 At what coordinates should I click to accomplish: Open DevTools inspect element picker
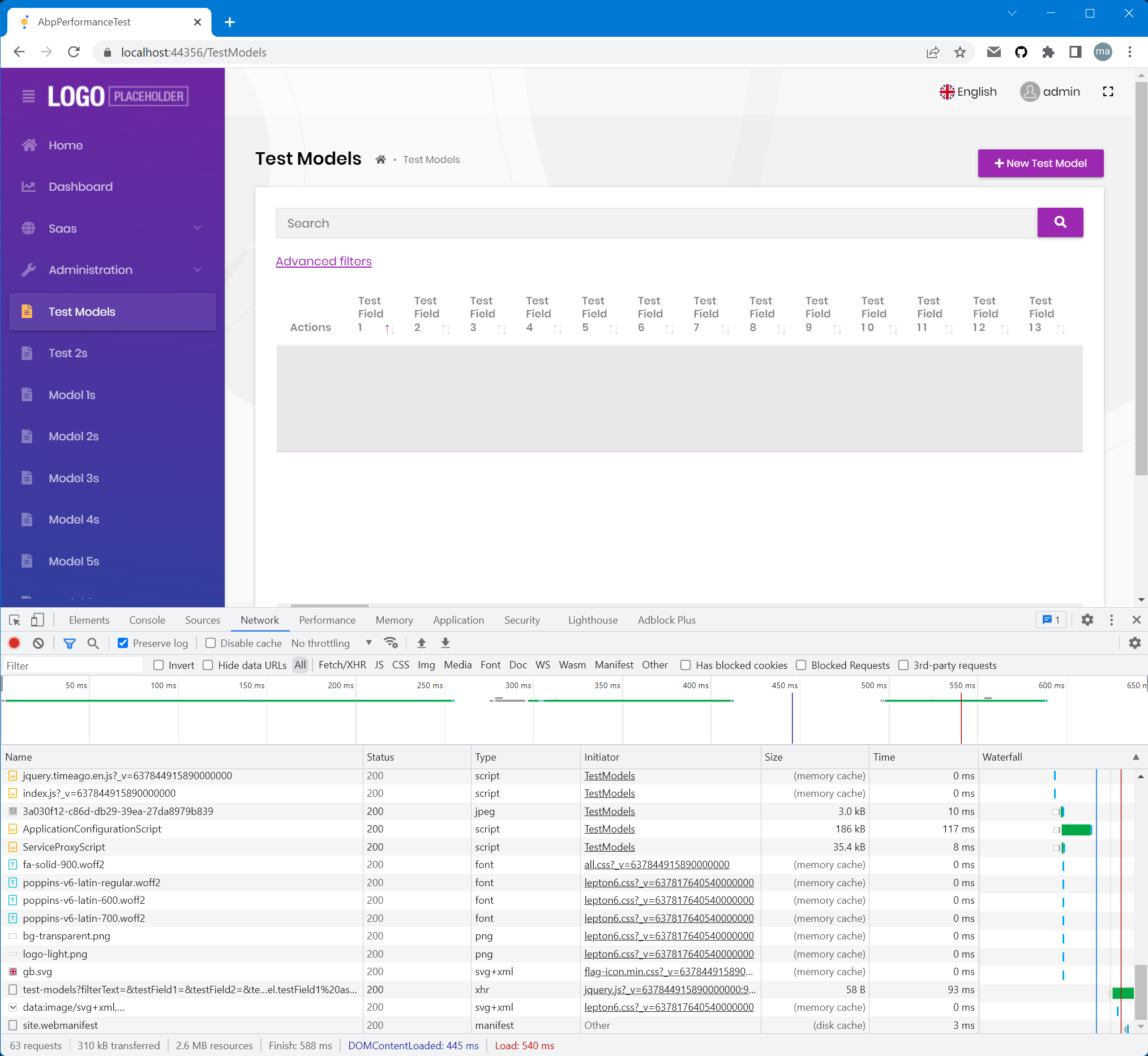[15, 620]
